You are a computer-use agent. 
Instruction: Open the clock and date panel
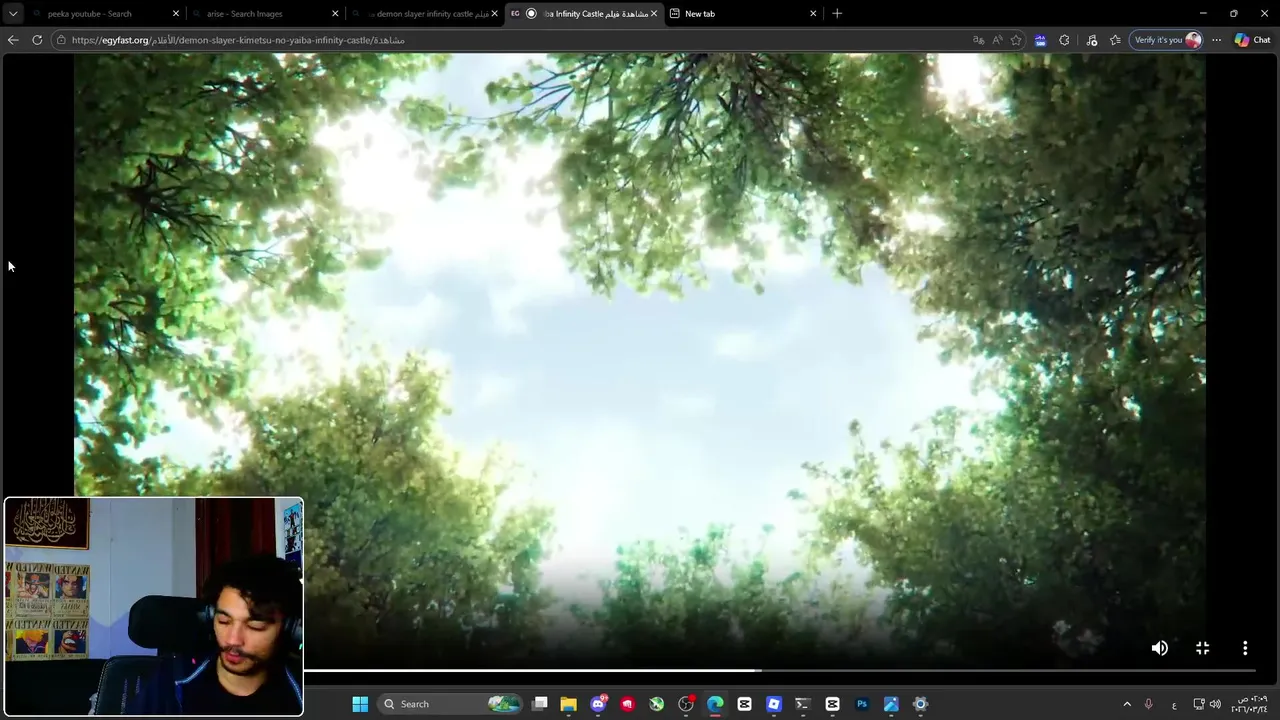(x=1250, y=704)
